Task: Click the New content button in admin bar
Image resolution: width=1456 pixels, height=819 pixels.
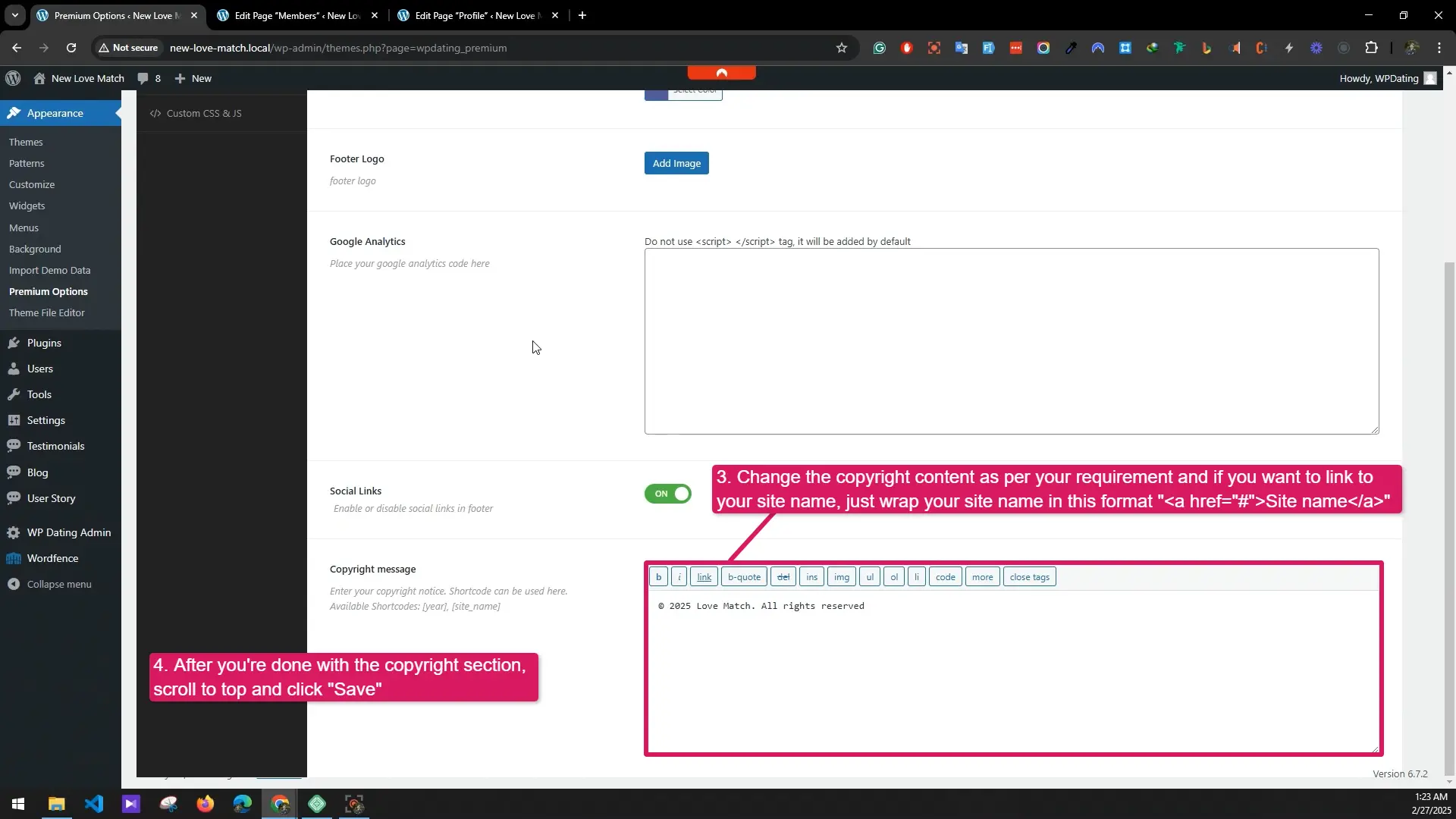Action: click(193, 78)
